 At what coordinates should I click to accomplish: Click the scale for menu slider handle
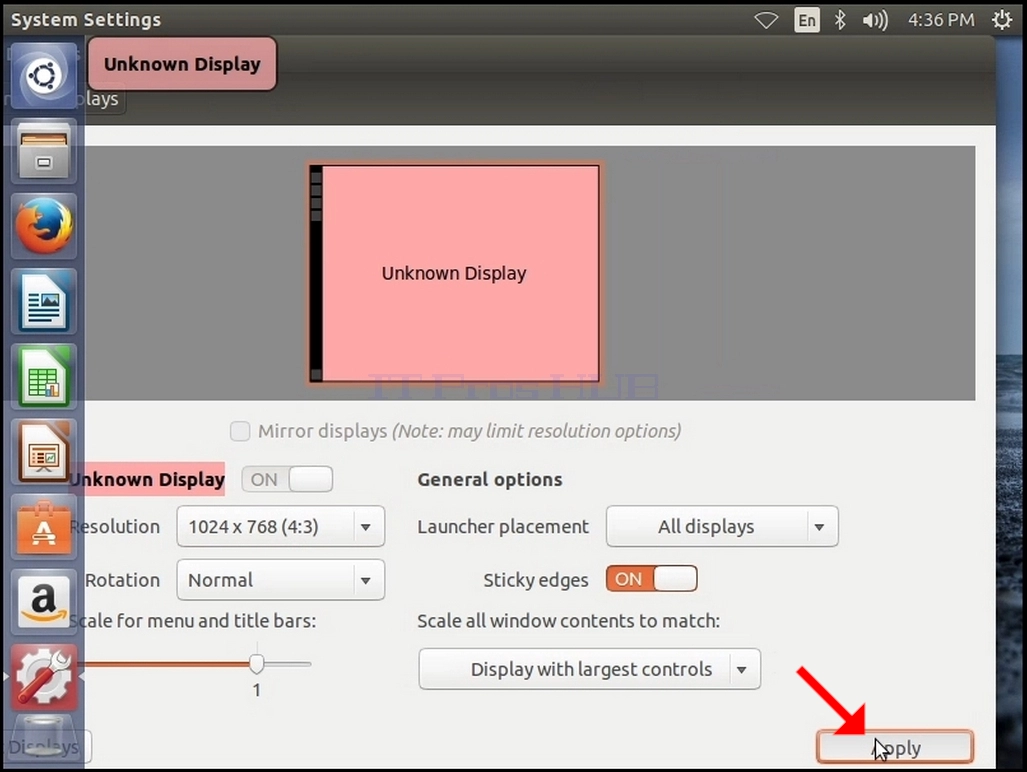tap(257, 664)
